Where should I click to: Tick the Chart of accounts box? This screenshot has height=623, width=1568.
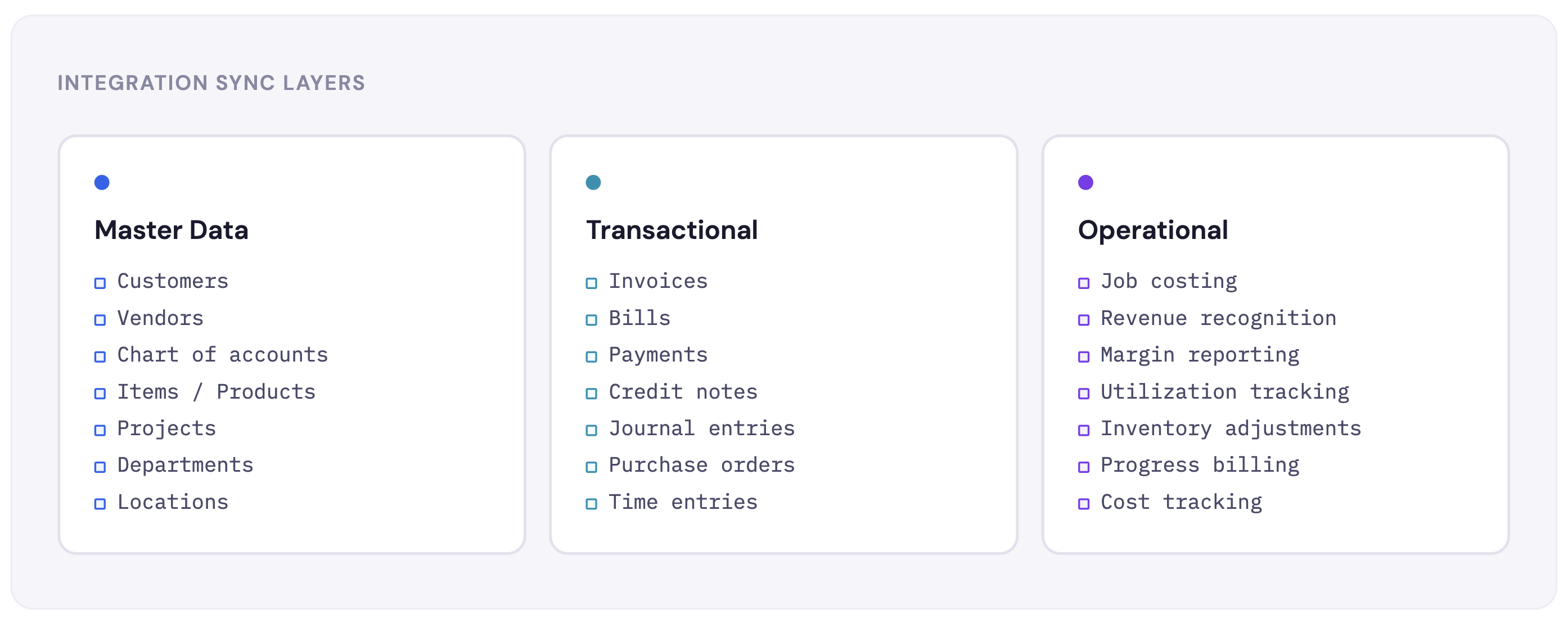tap(100, 356)
